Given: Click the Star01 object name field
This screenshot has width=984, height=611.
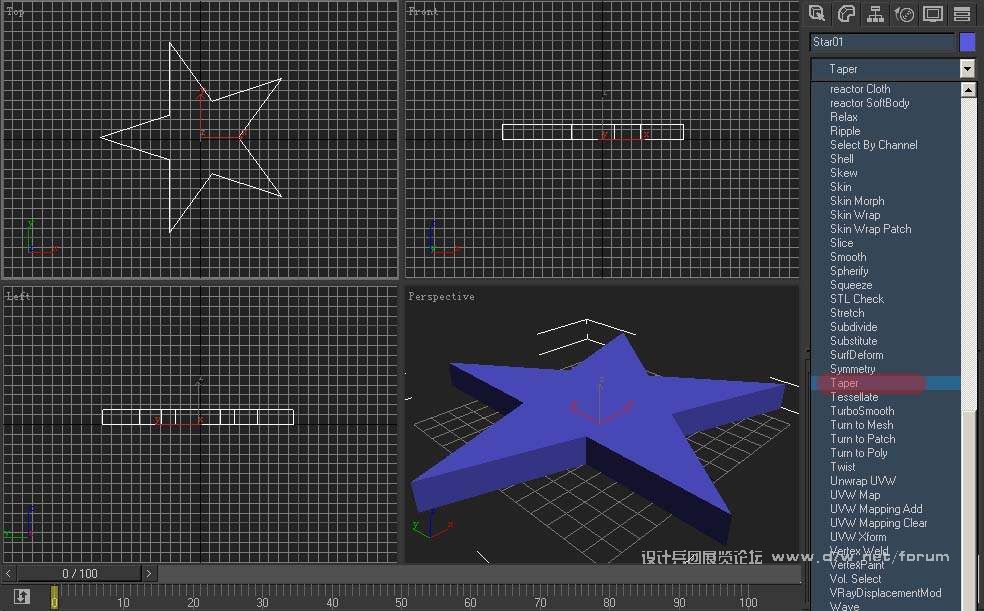Looking at the screenshot, I should pyautogui.click(x=882, y=42).
